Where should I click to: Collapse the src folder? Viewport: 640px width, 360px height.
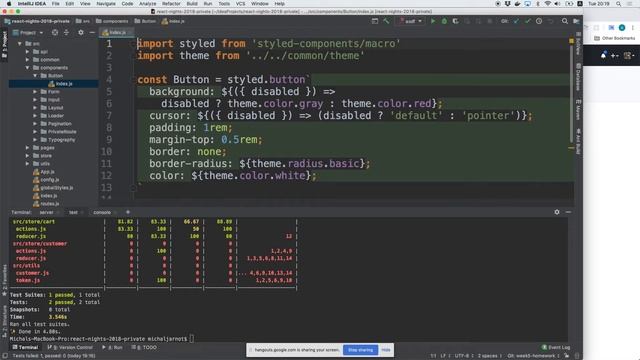[20, 43]
